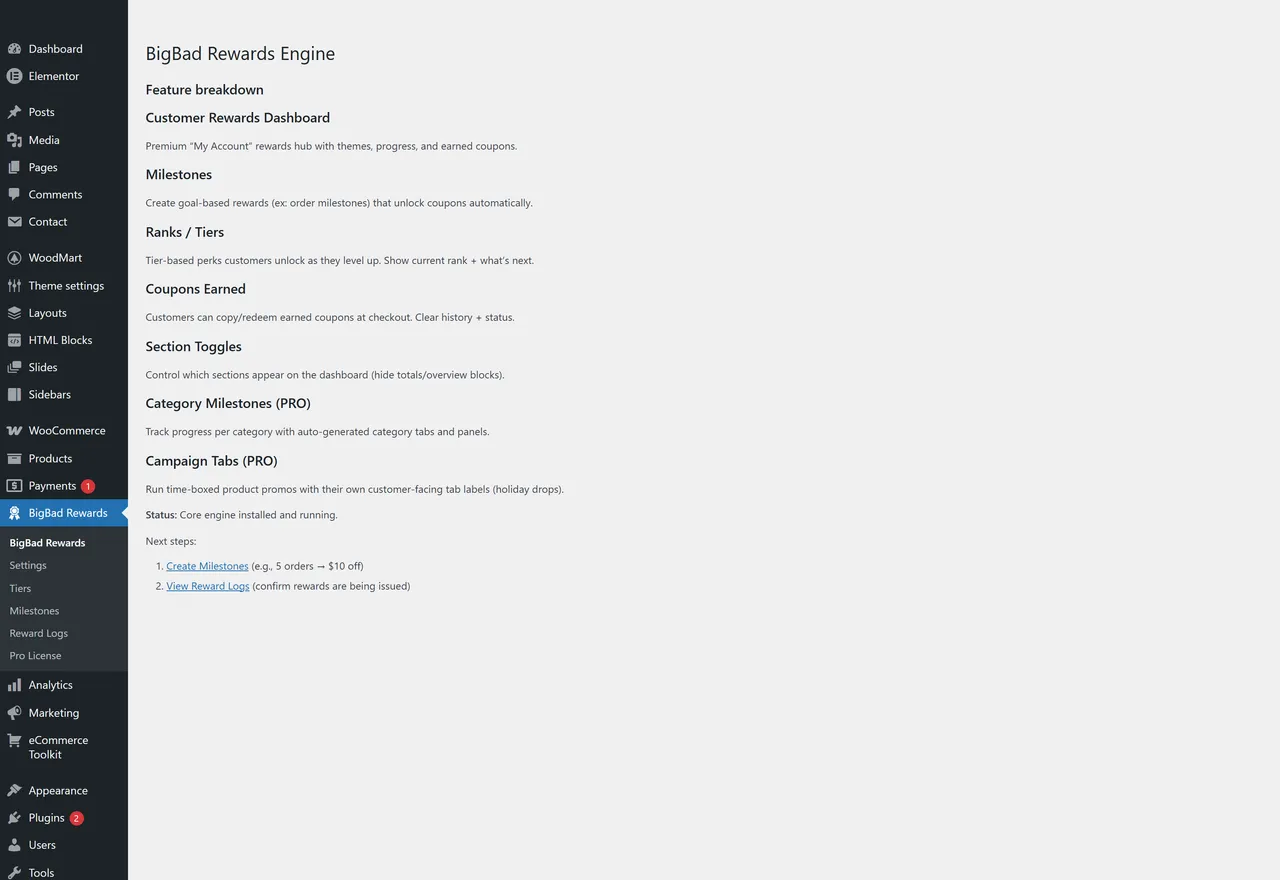Click the Section Toggles heading
This screenshot has width=1280, height=880.
[x=194, y=347]
